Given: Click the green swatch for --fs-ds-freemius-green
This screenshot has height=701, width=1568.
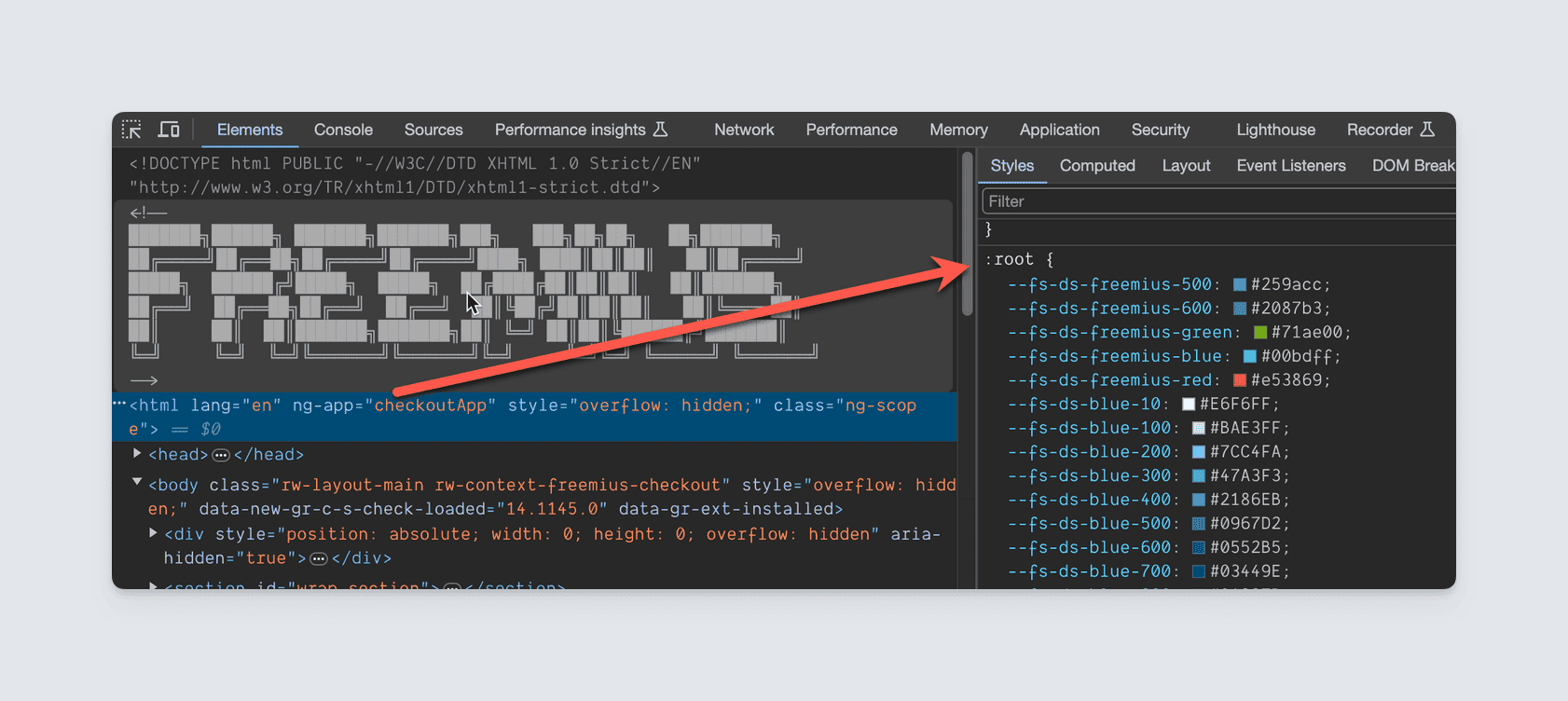Looking at the screenshot, I should coord(1260,332).
